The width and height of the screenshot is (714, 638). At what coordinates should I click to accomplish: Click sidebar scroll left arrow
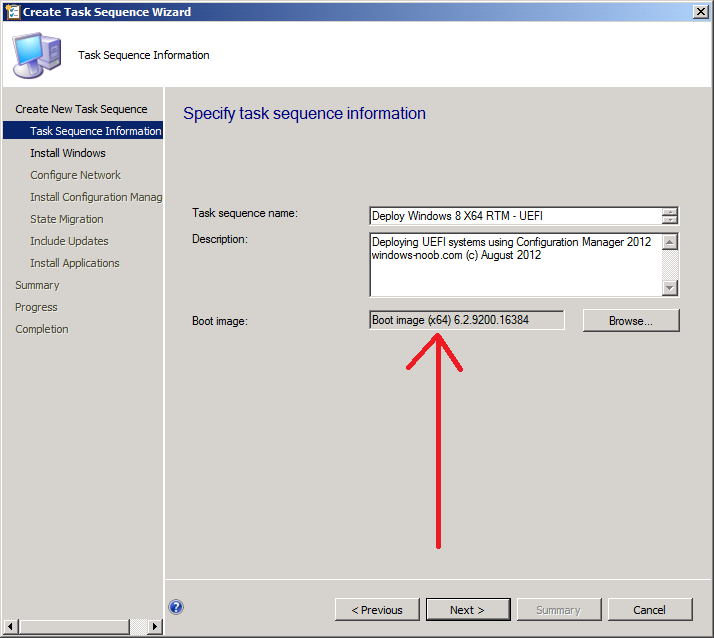11,627
